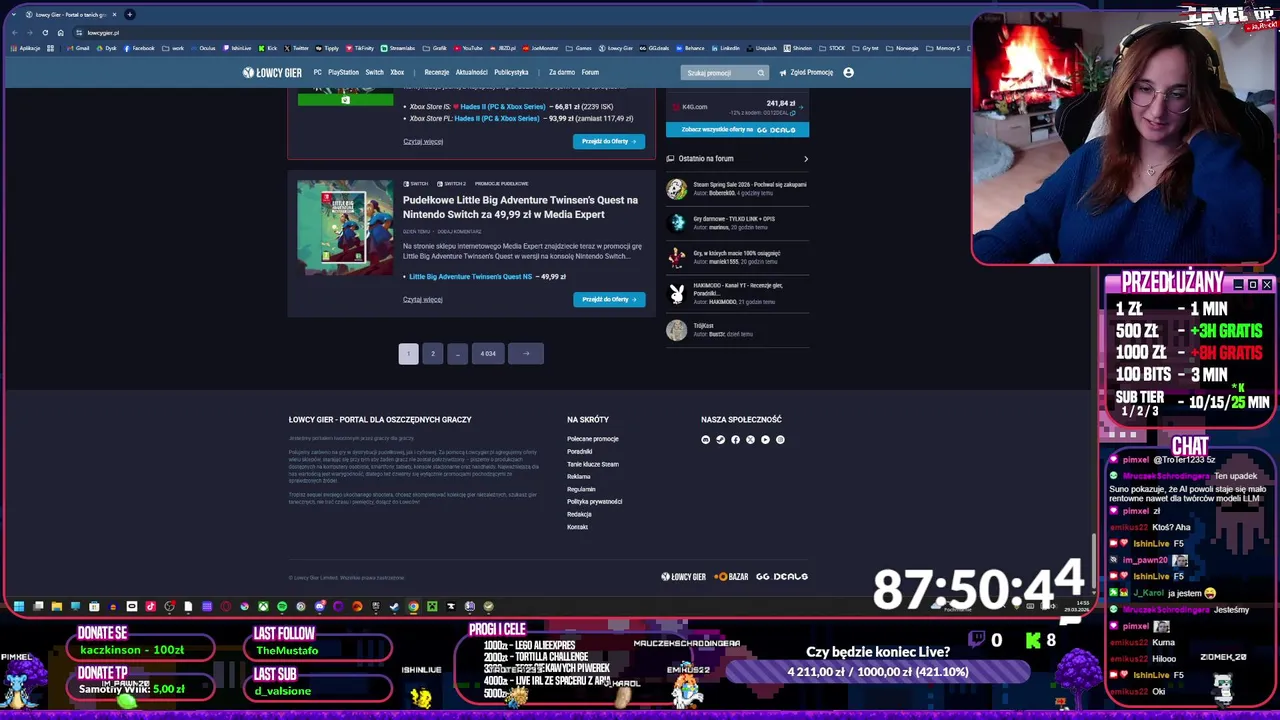1280x720 pixels.
Task: Open Czytaj więcej under Hades II post
Action: (423, 141)
